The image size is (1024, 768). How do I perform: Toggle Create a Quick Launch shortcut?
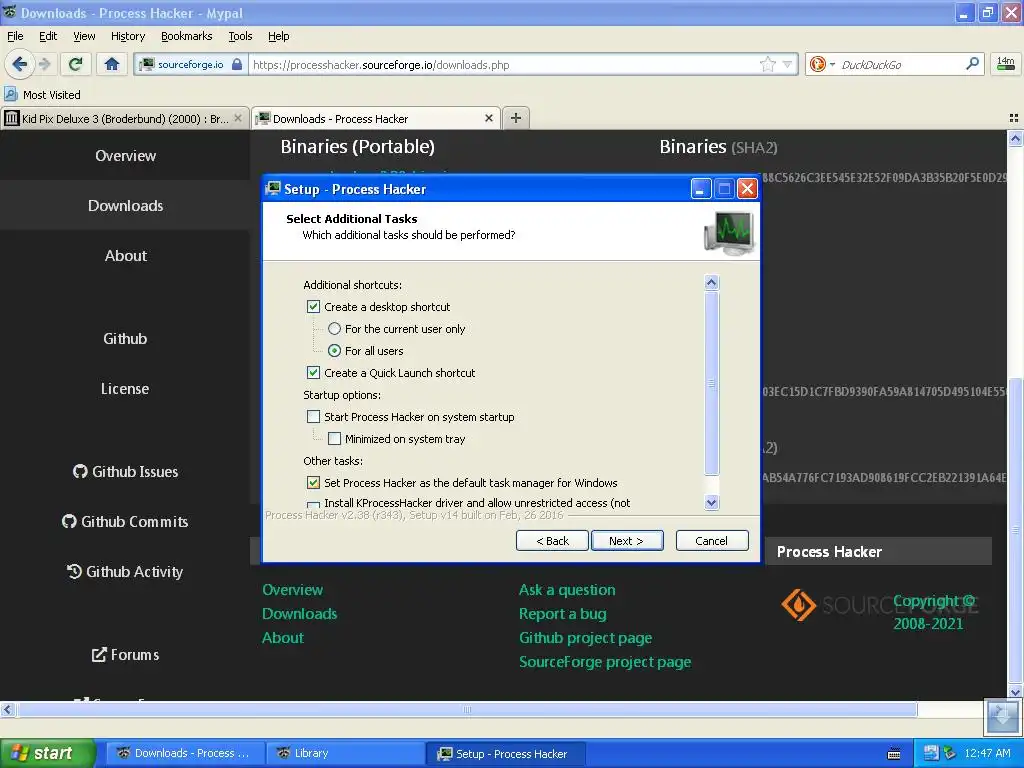point(313,372)
